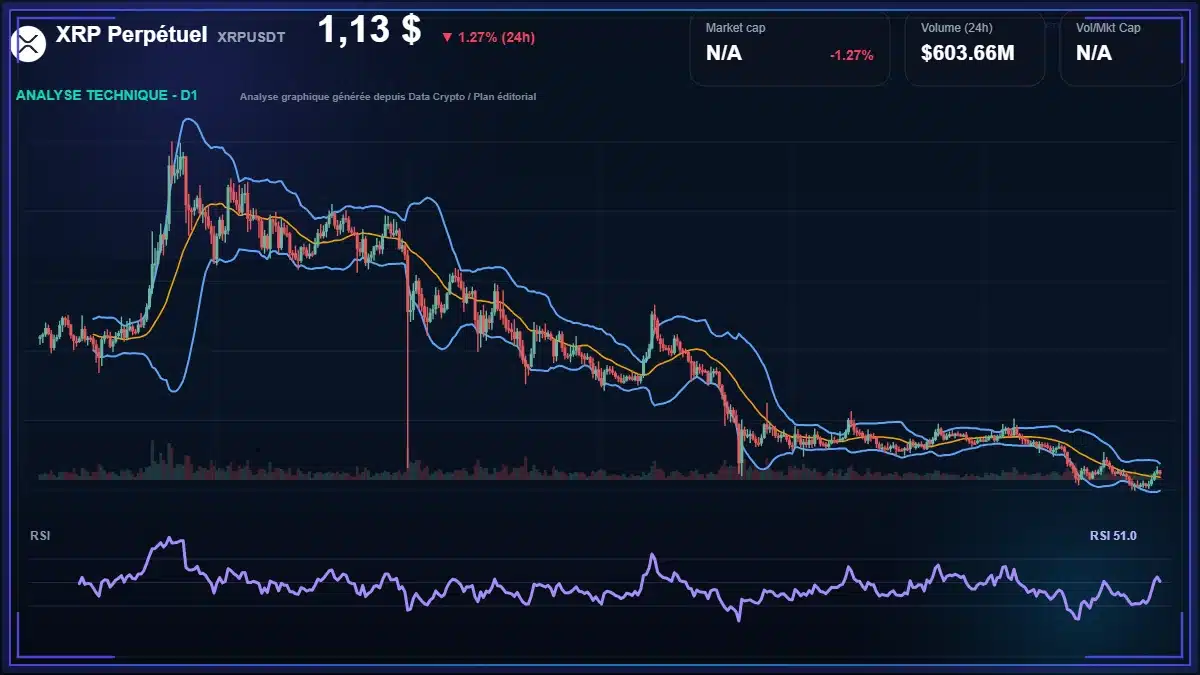1200x675 pixels.
Task: Click the XRP coin logo icon
Action: (x=29, y=42)
